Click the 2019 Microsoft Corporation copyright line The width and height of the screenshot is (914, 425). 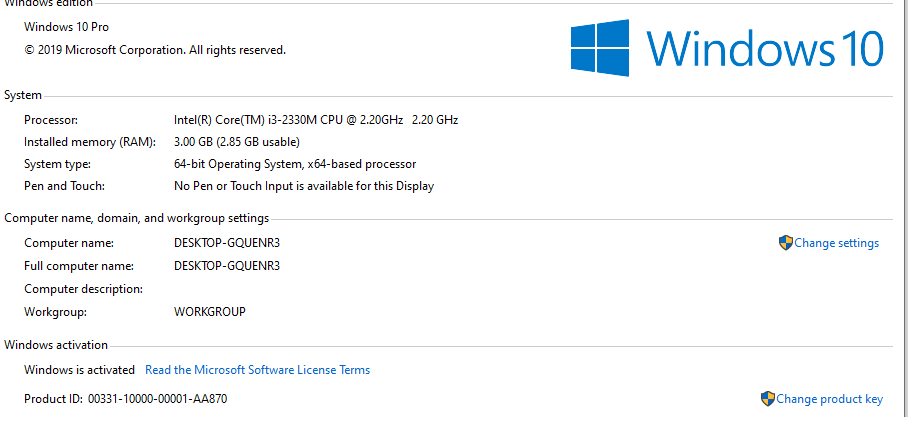click(155, 49)
